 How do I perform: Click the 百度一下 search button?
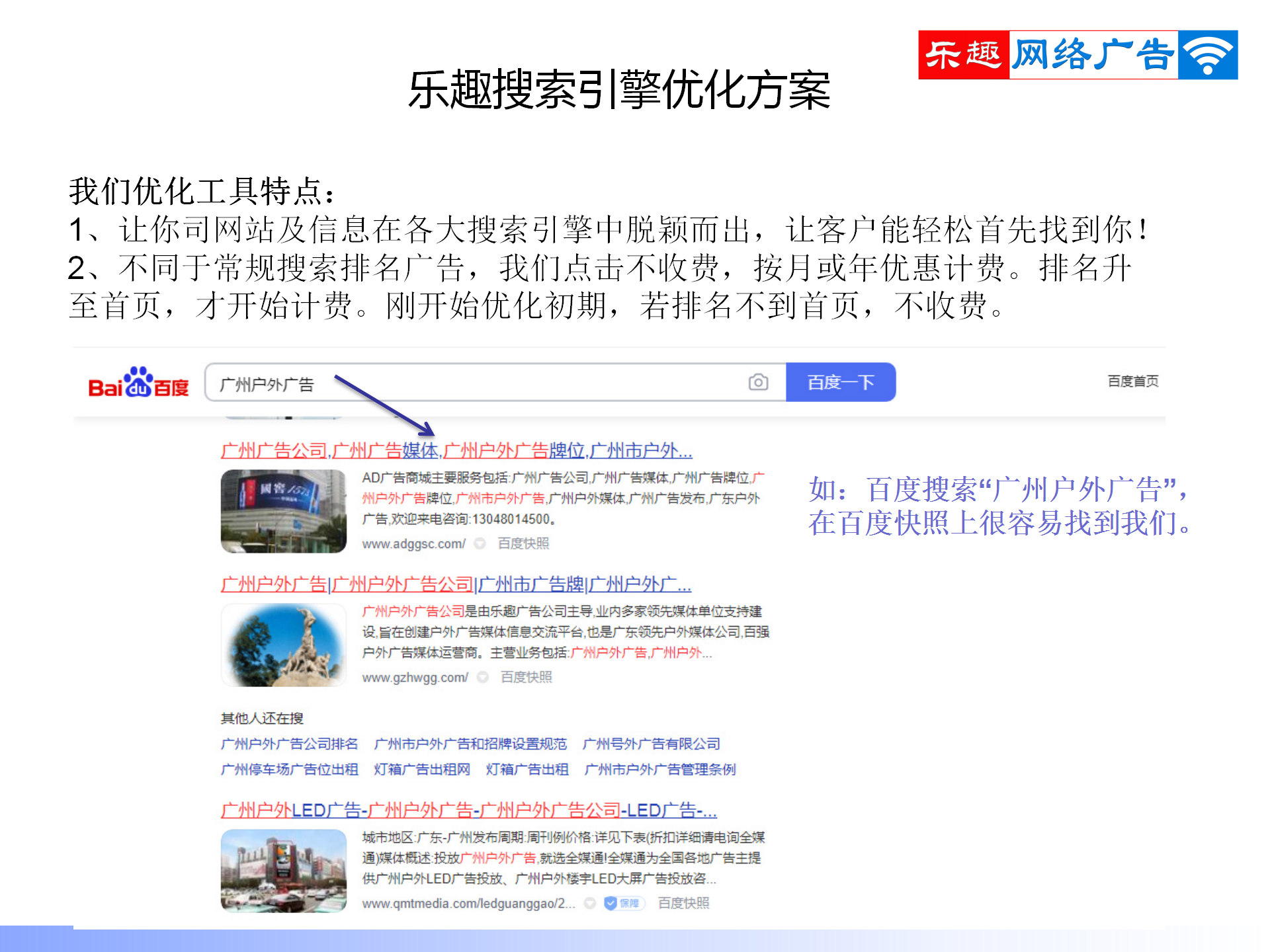pyautogui.click(x=841, y=382)
